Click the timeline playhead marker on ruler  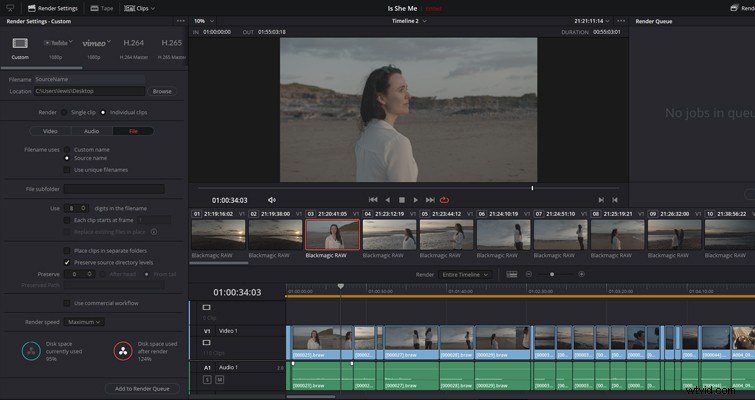click(340, 286)
